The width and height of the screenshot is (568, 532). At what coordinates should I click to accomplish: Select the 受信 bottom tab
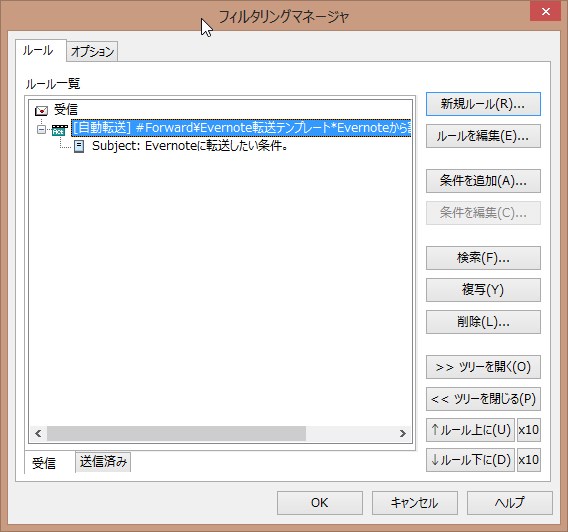coord(44,463)
